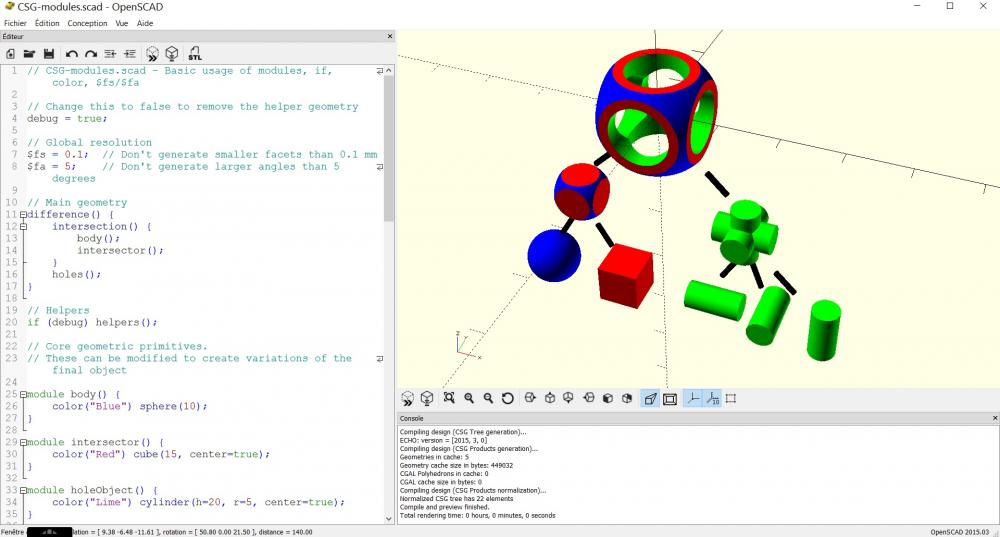The width and height of the screenshot is (1000, 537).
Task: Toggle Perspective projection
Action: pyautogui.click(x=650, y=399)
